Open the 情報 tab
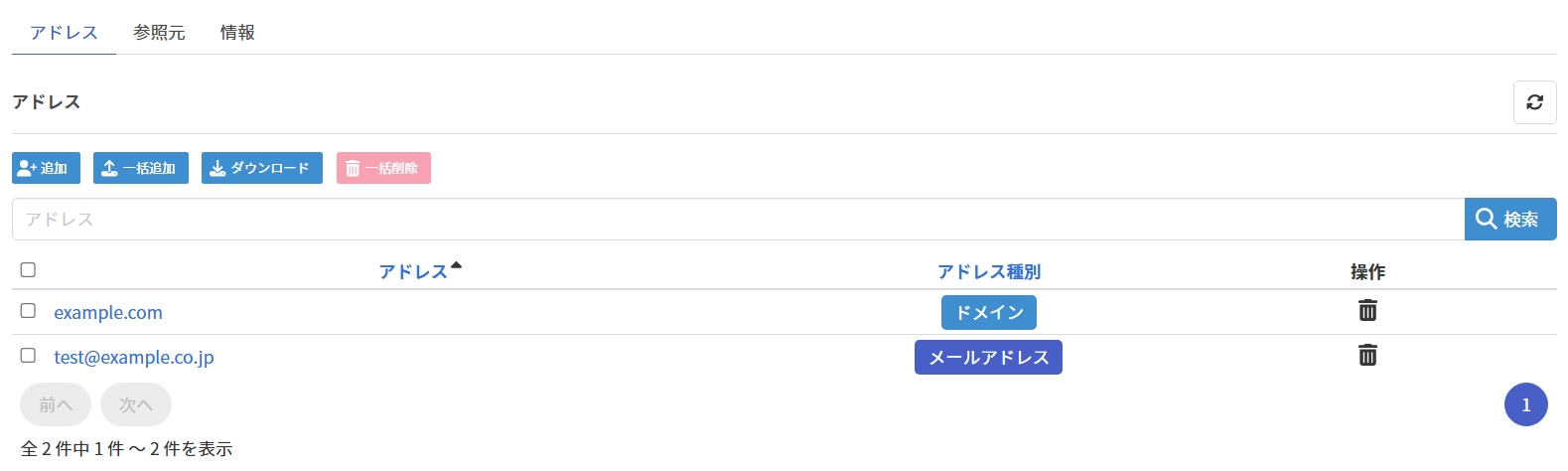 (237, 33)
